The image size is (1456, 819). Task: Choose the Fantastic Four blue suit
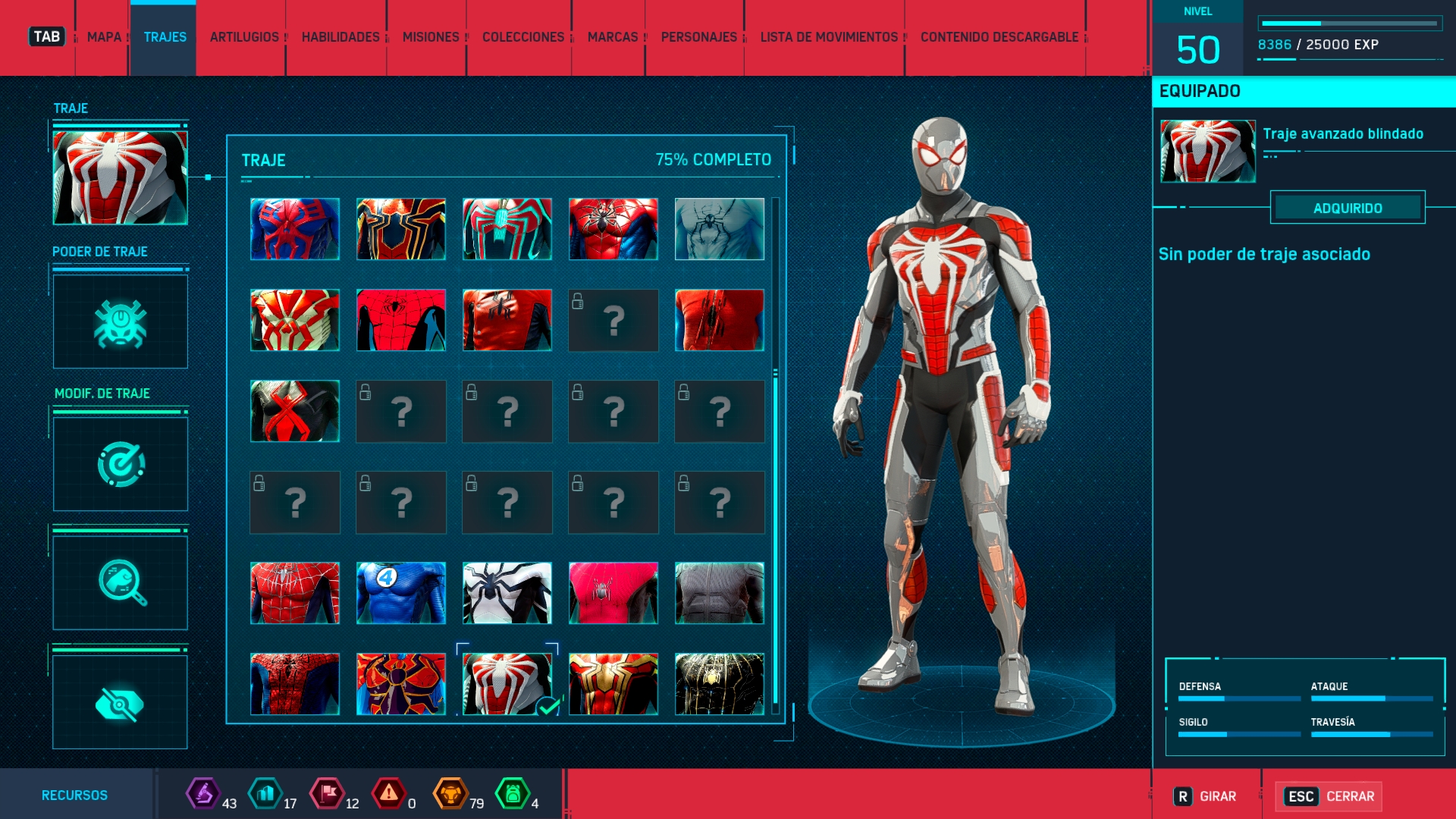coord(400,593)
